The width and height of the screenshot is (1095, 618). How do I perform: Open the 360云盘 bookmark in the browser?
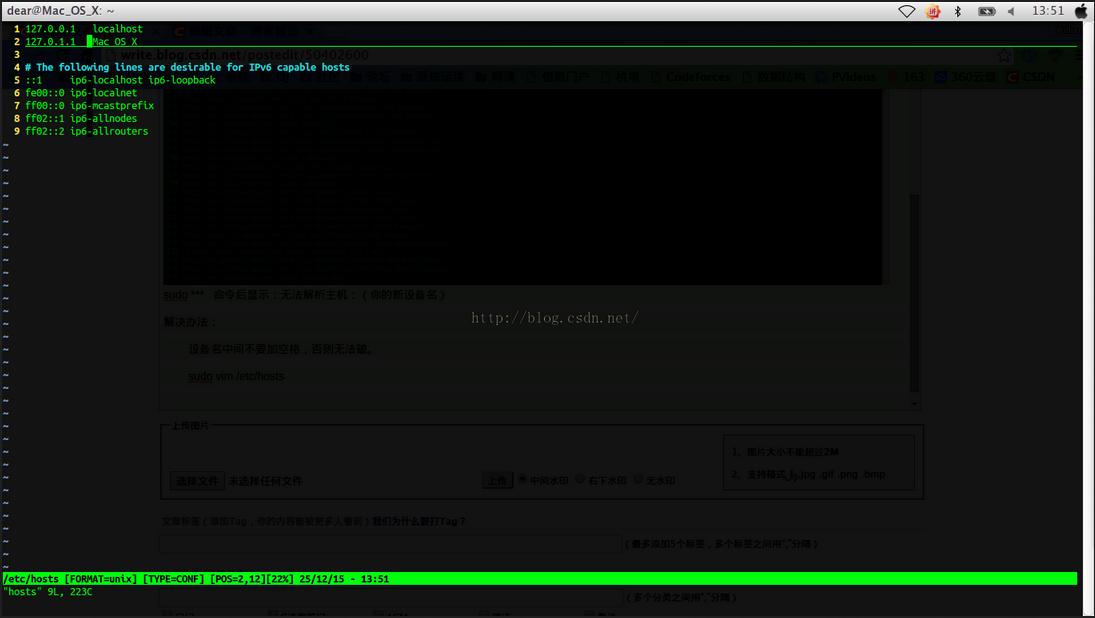click(x=965, y=77)
